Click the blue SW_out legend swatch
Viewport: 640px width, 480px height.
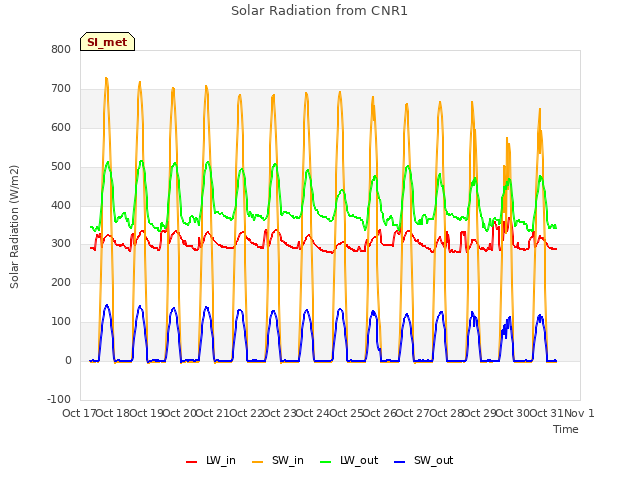(x=400, y=462)
